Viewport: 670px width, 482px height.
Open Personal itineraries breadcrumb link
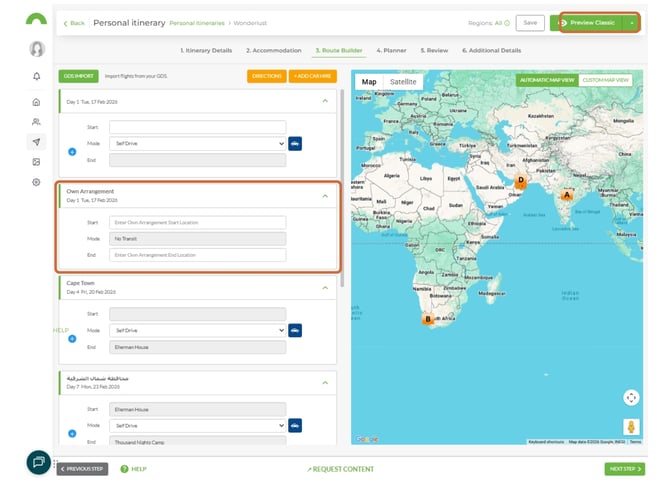pyautogui.click(x=197, y=23)
